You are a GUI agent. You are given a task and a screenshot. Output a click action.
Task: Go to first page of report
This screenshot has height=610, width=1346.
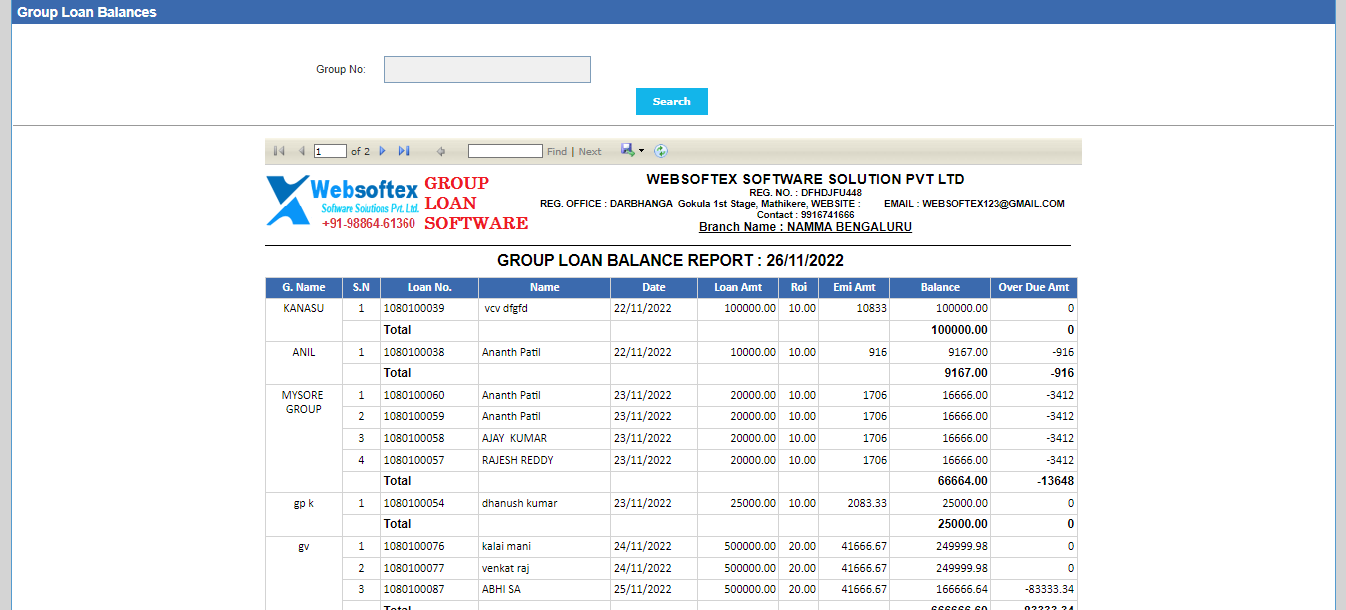279,151
